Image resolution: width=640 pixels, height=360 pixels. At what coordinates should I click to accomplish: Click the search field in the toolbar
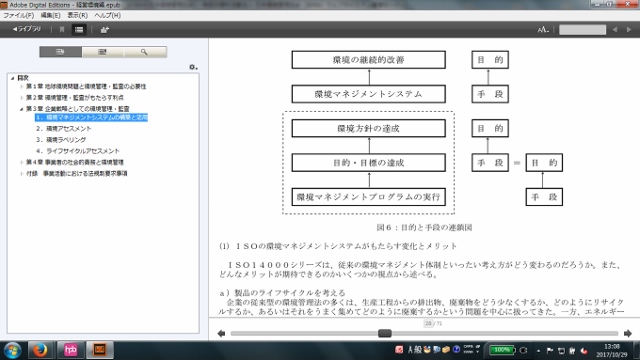(x=582, y=30)
